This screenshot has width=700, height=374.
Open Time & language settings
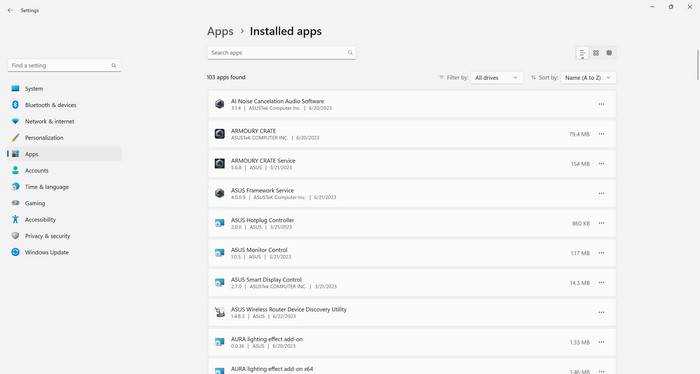(64, 187)
